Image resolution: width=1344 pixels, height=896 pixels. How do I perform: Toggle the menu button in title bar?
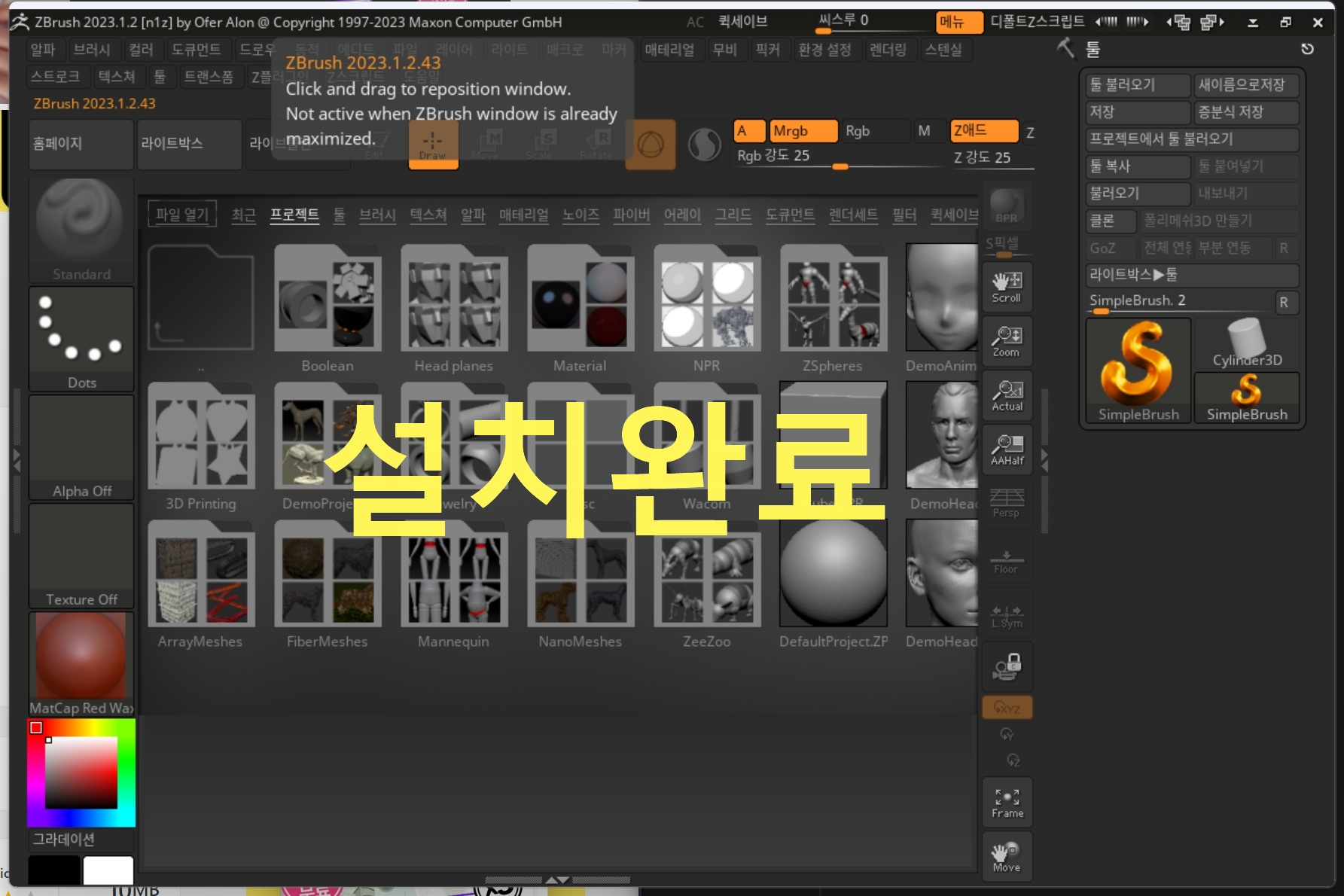click(959, 22)
